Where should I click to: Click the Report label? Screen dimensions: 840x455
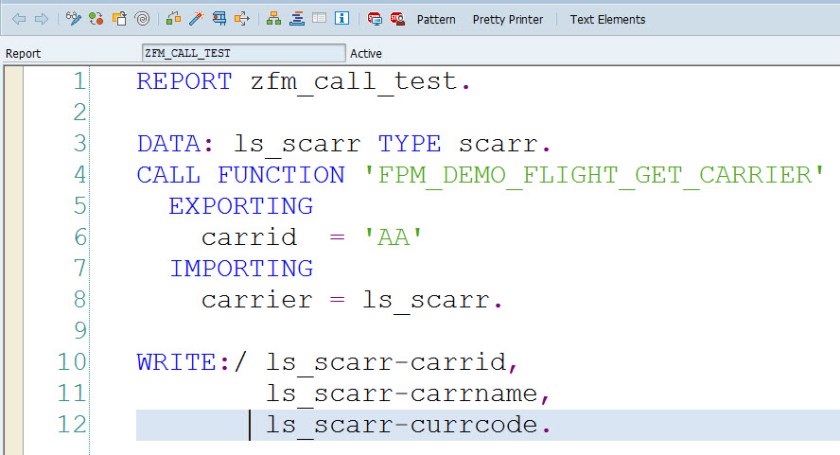pyautogui.click(x=23, y=54)
